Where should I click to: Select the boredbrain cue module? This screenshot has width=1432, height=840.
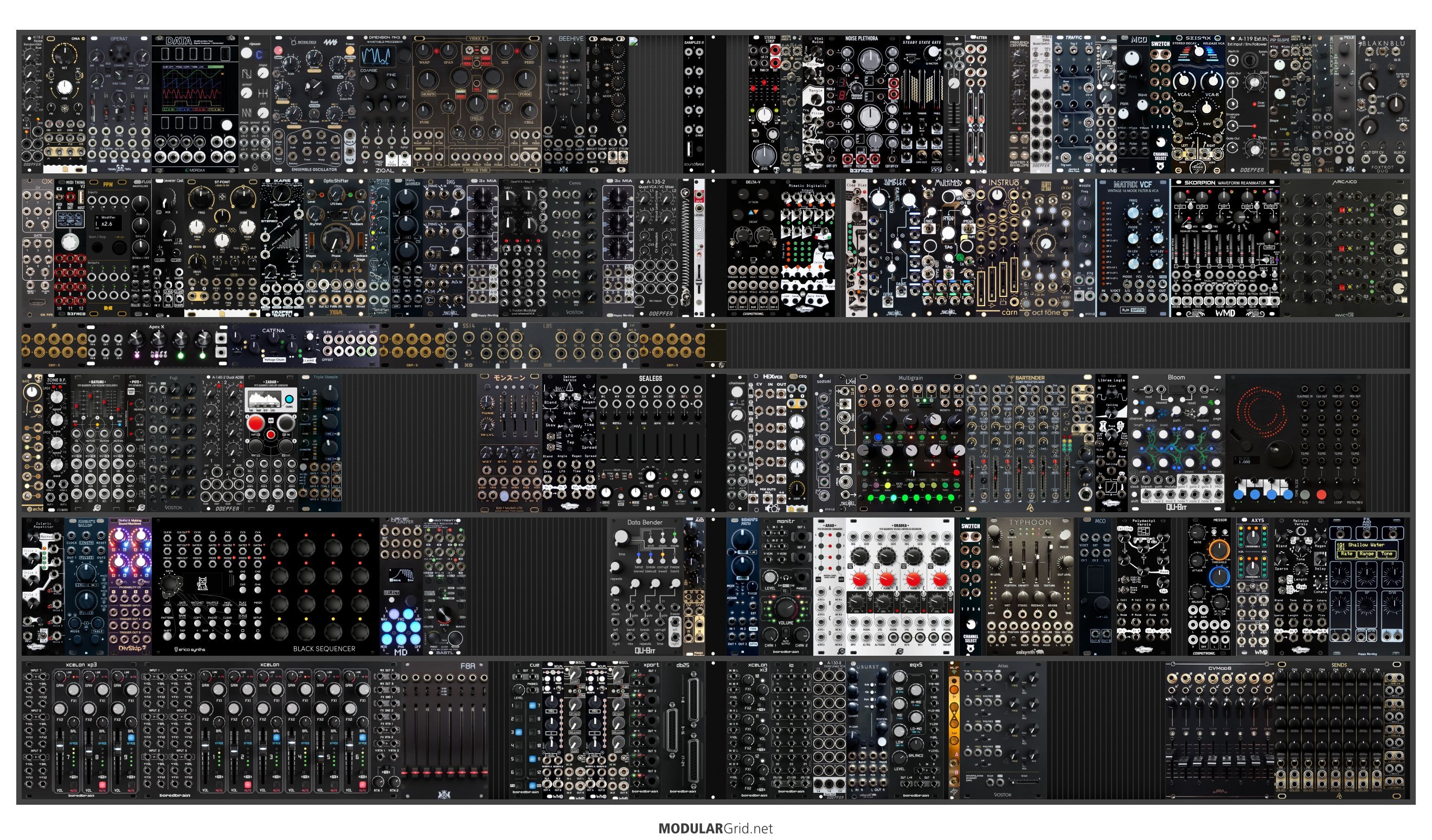(x=525, y=731)
